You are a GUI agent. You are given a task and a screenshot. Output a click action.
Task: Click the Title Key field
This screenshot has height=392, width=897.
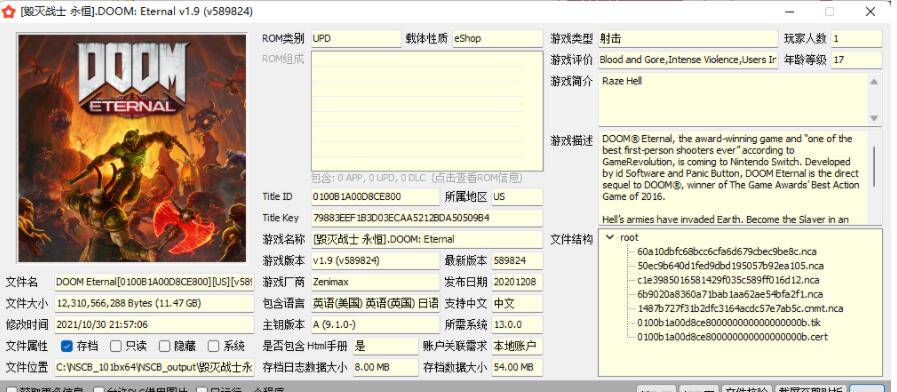pyautogui.click(x=427, y=218)
